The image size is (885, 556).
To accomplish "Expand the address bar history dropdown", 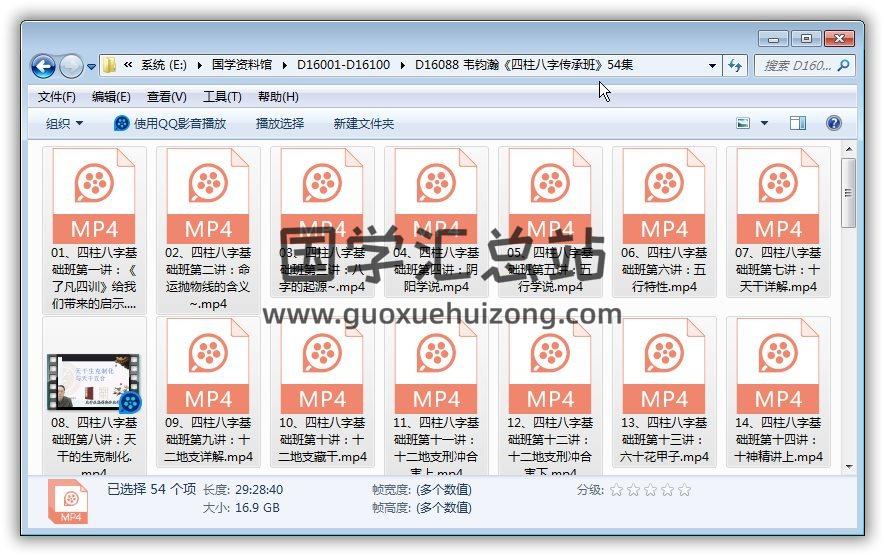I will click(x=712, y=65).
